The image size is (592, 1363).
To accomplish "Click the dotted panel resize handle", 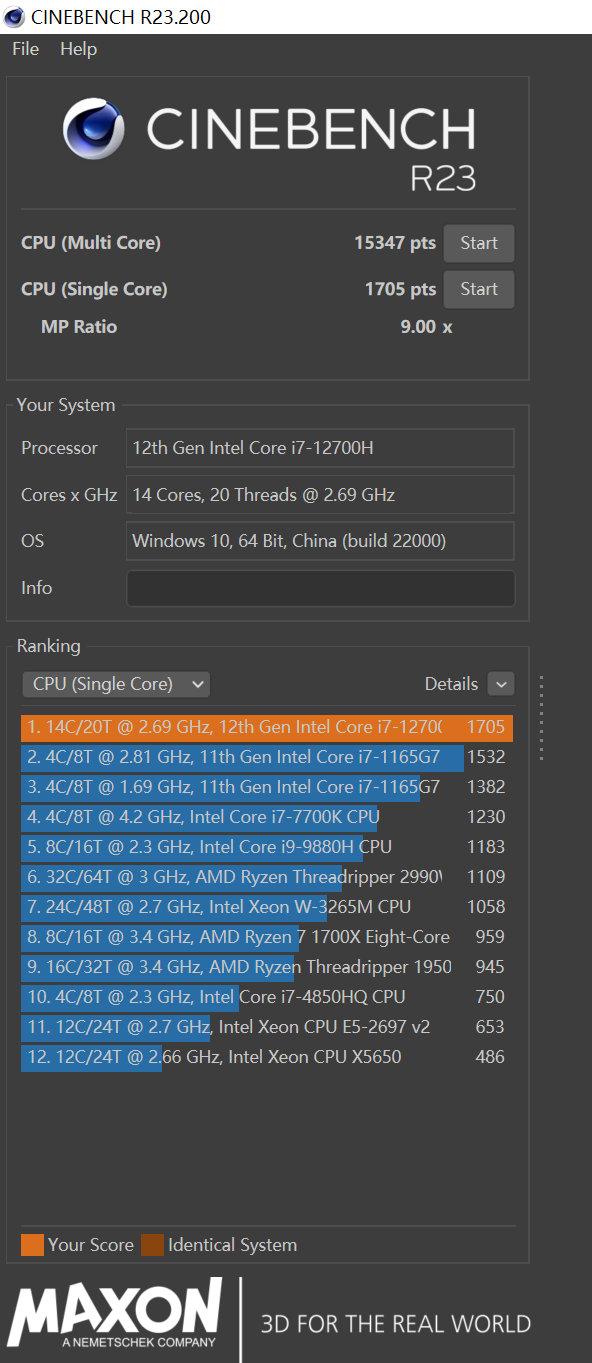I will 541,717.
